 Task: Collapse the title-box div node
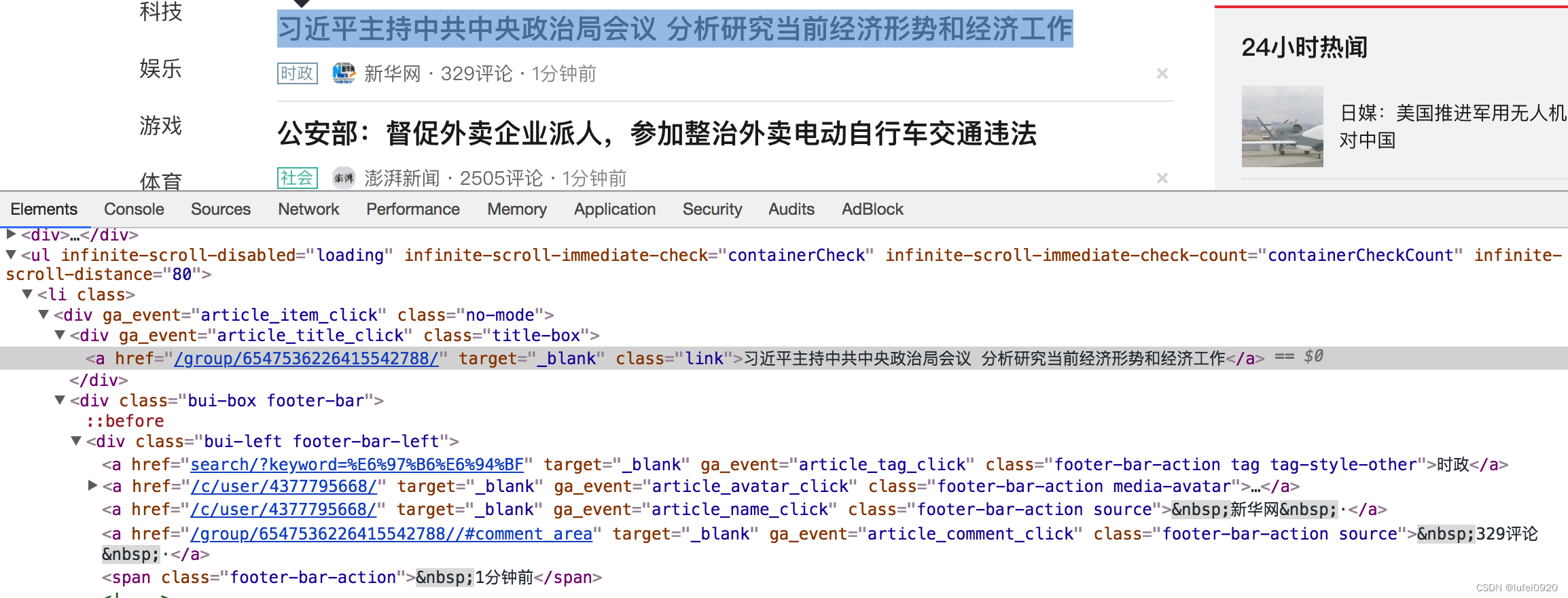click(60, 335)
